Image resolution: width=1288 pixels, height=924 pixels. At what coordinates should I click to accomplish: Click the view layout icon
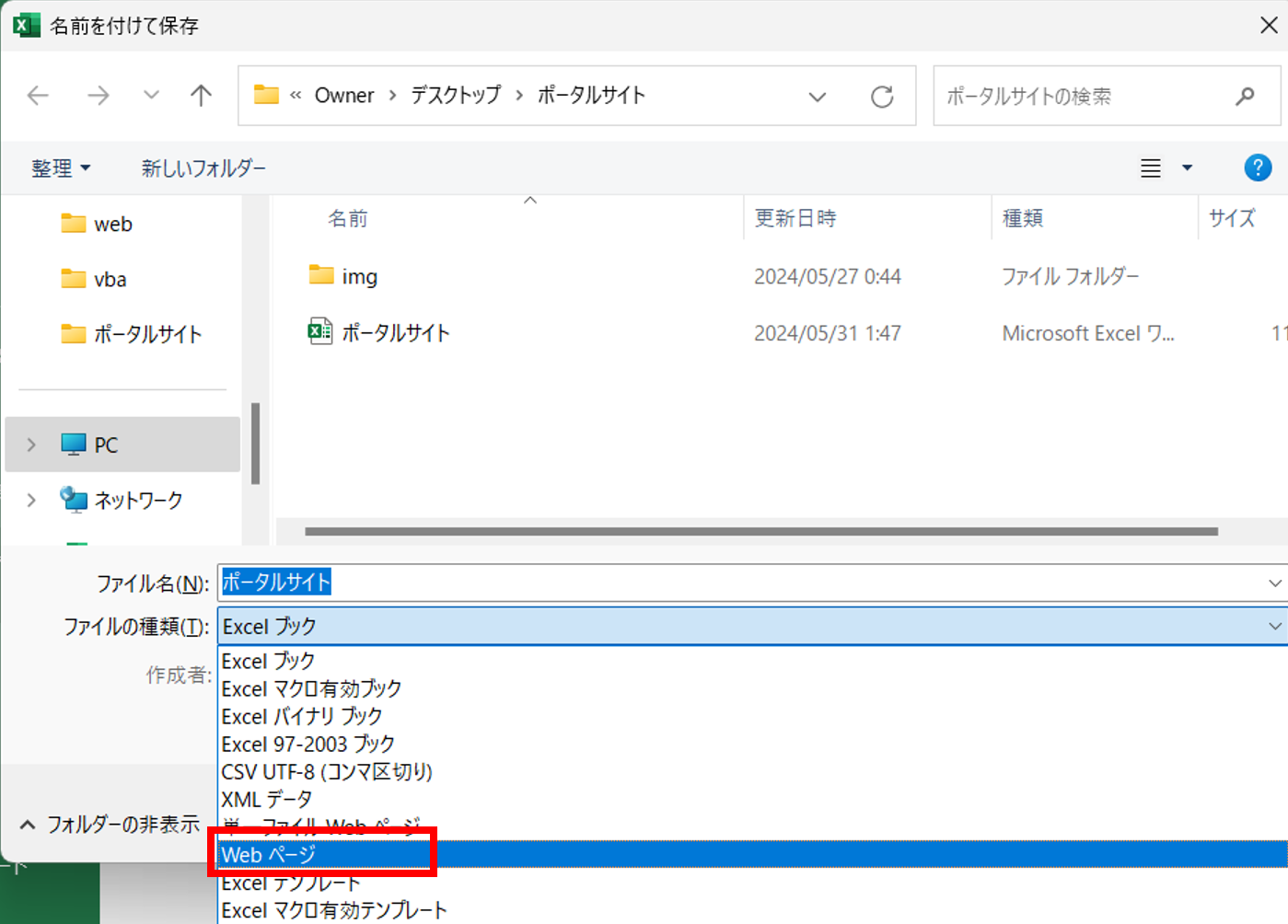(x=1151, y=168)
